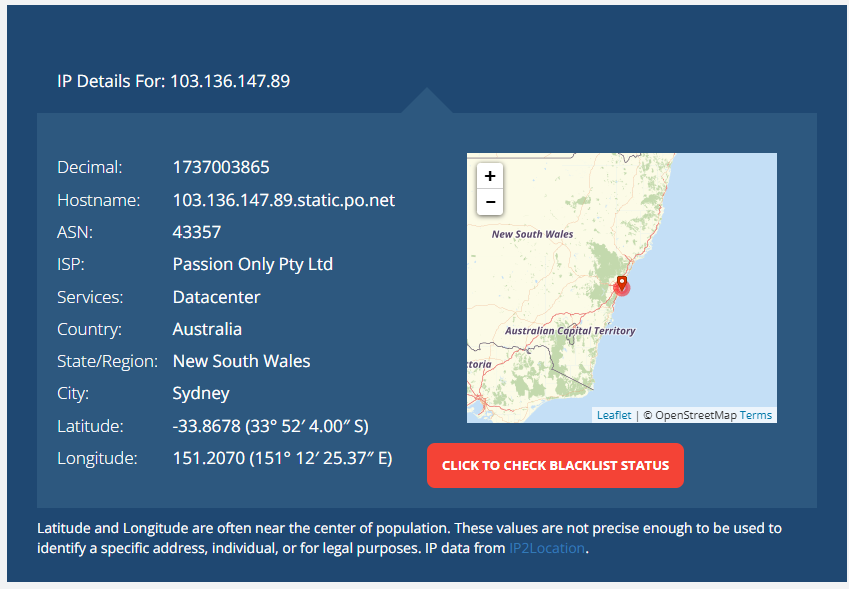Zoom in on the map
The image size is (849, 589).
point(490,176)
